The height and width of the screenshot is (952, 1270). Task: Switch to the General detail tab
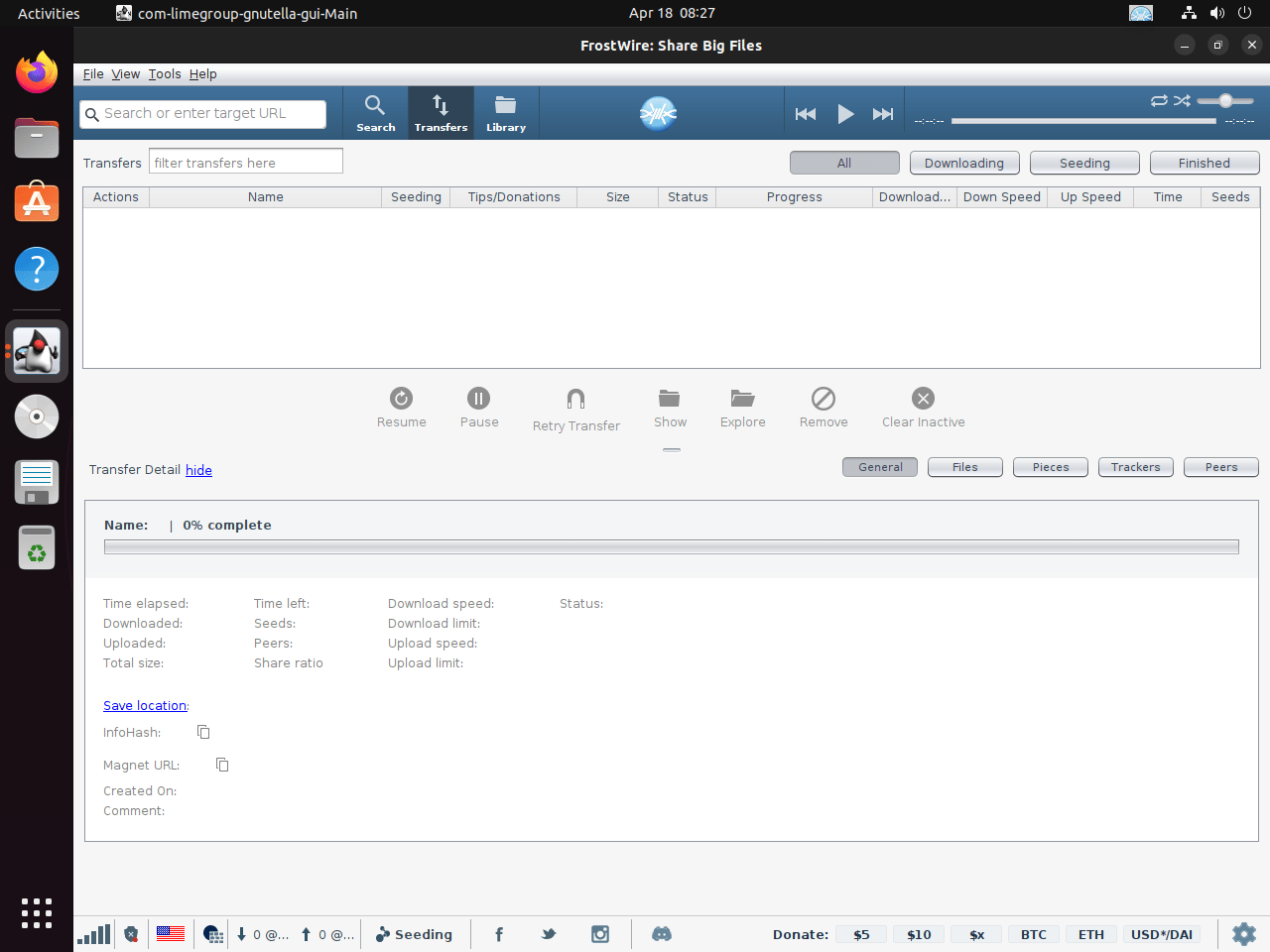880,467
